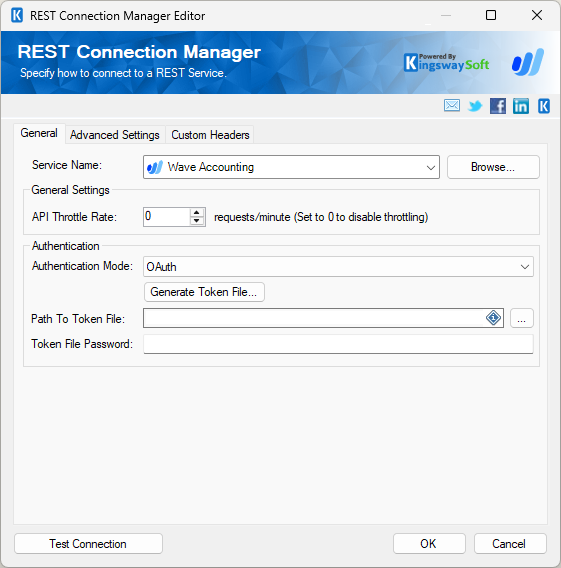Click the 'Authentication Mode:' label
Viewport: 561px width, 568px height.
pyautogui.click(x=82, y=266)
